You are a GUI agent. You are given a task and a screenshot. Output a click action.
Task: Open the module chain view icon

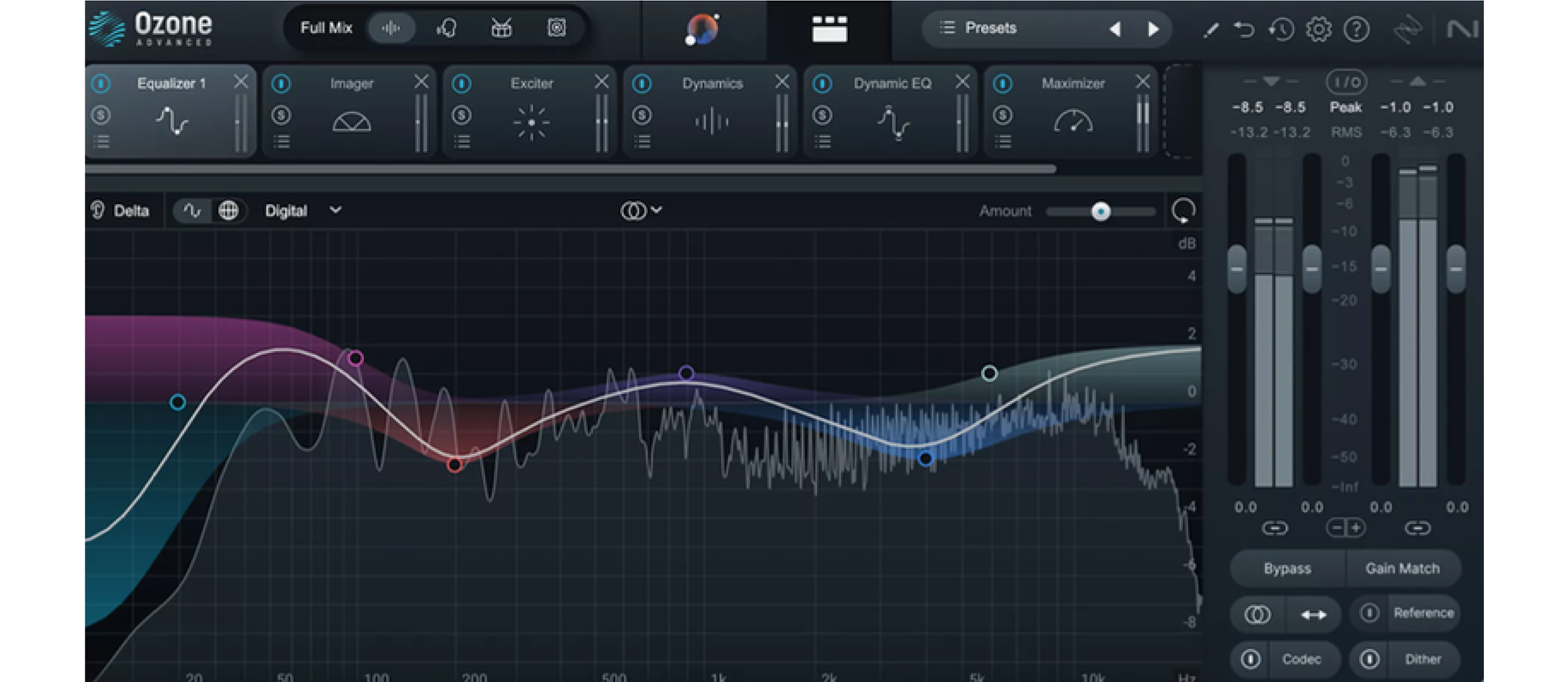click(x=829, y=29)
